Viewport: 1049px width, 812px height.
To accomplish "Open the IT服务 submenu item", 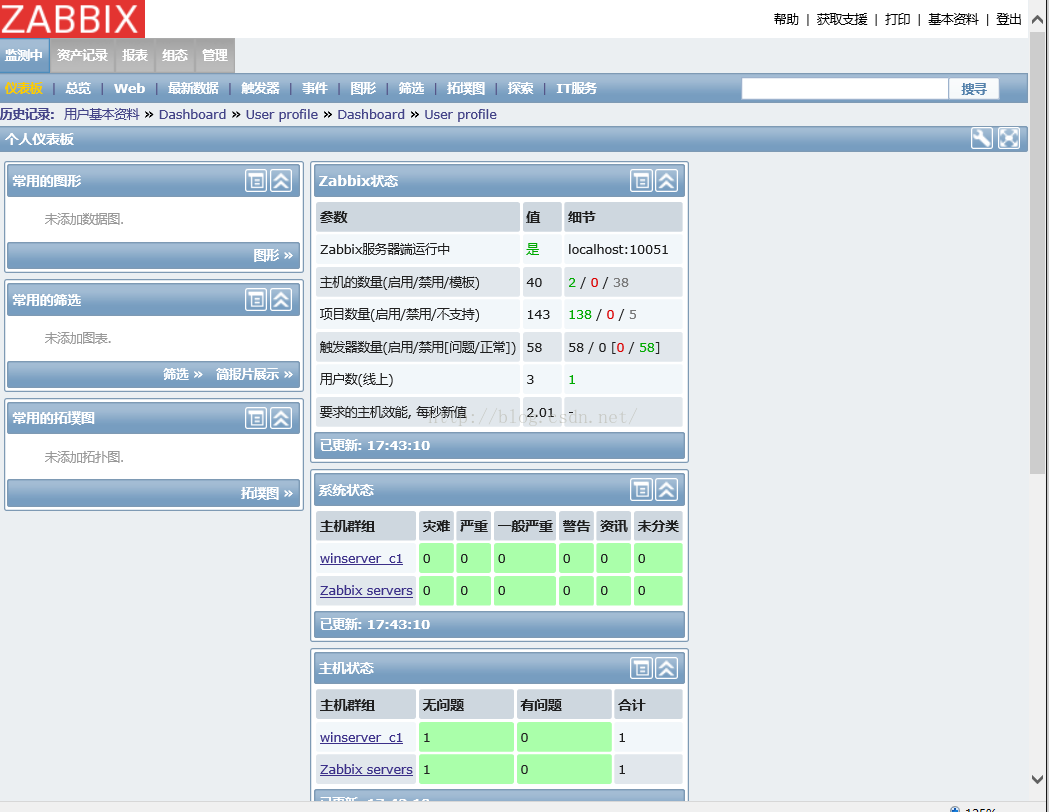I will point(576,88).
